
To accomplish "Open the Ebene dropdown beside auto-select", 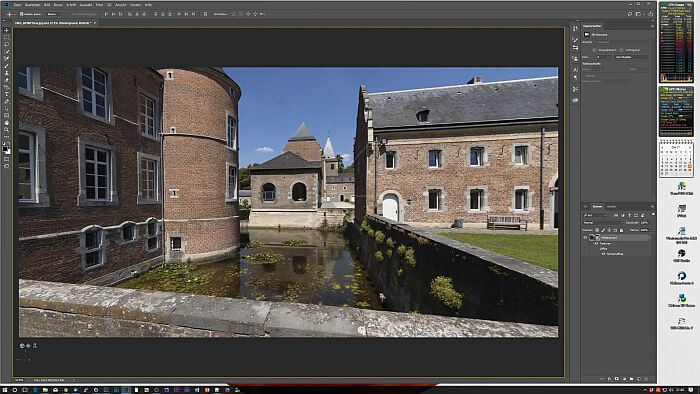I will tap(54, 14).
